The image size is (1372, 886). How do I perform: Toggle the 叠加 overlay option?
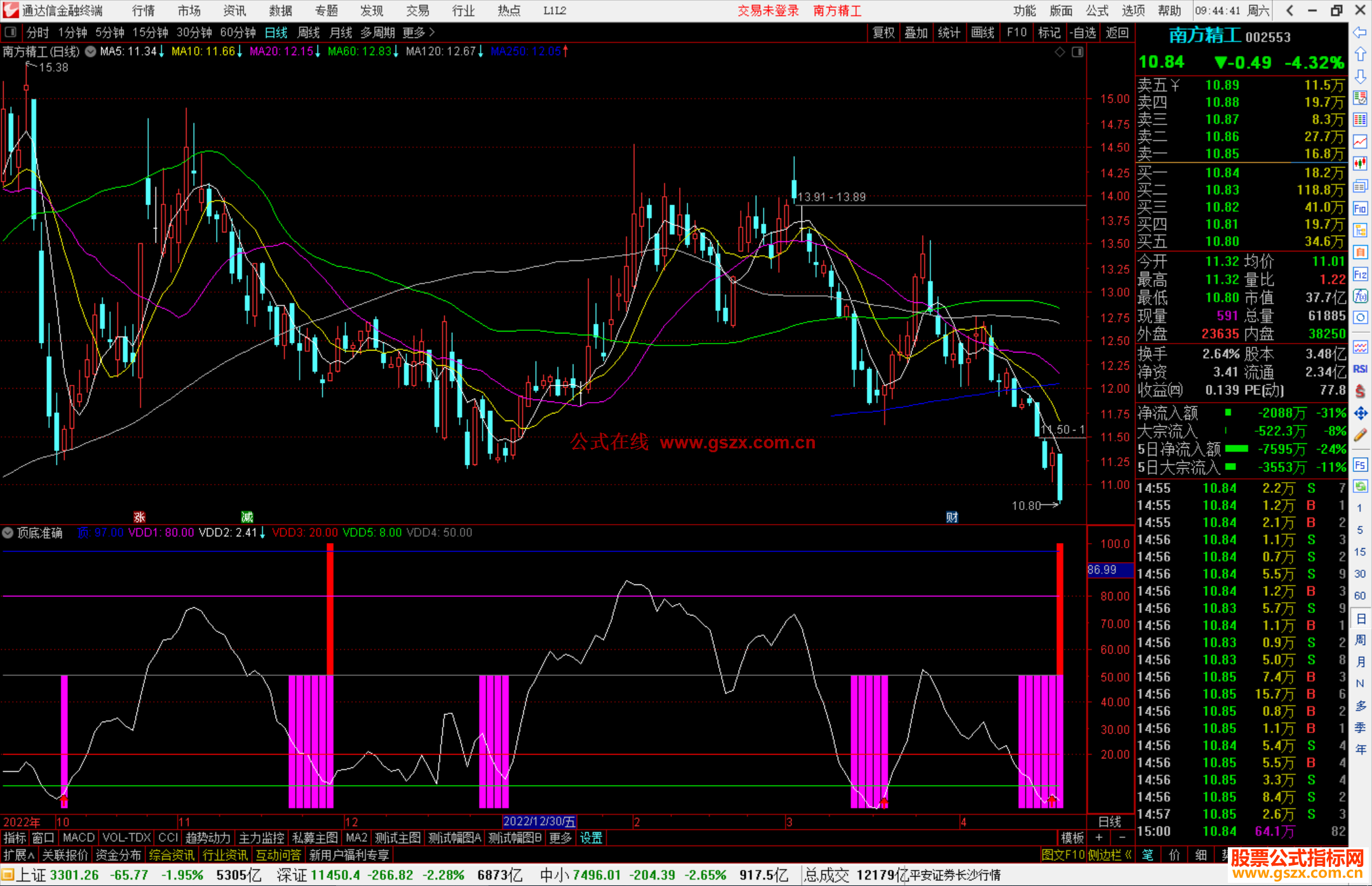point(916,32)
